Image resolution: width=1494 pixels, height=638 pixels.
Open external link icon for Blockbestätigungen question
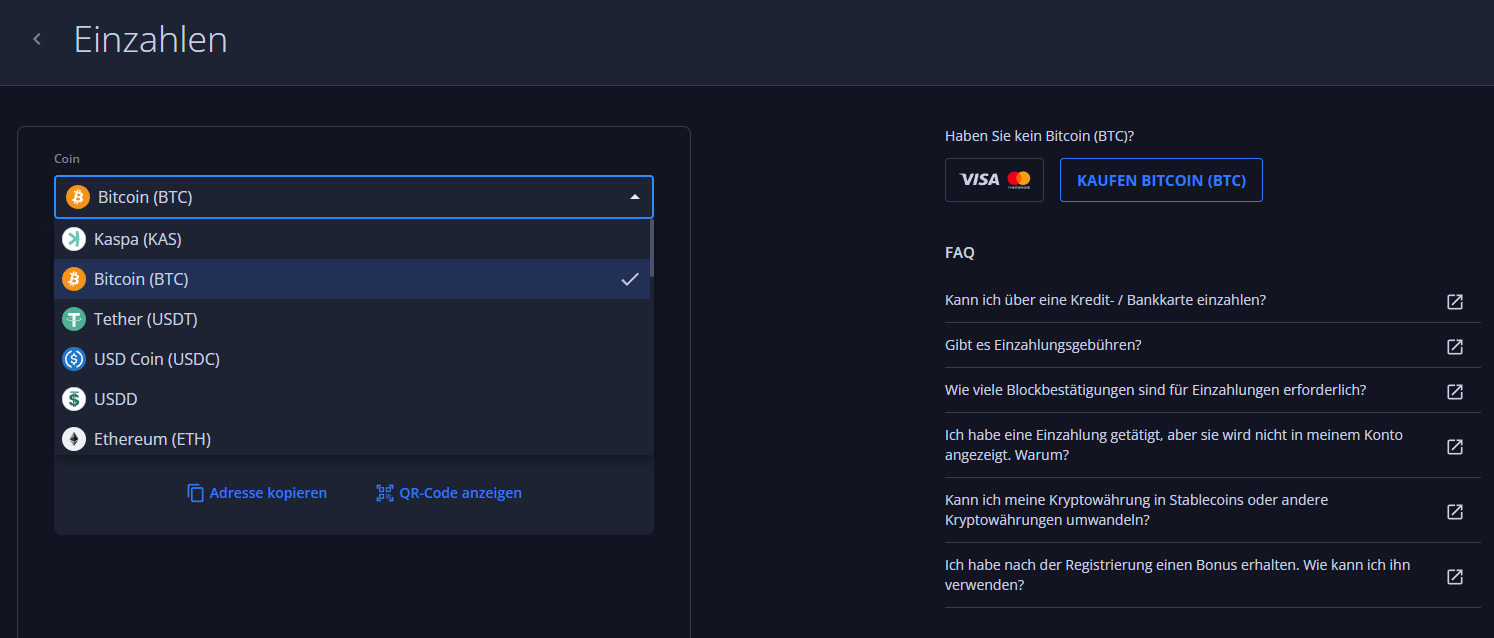point(1455,391)
